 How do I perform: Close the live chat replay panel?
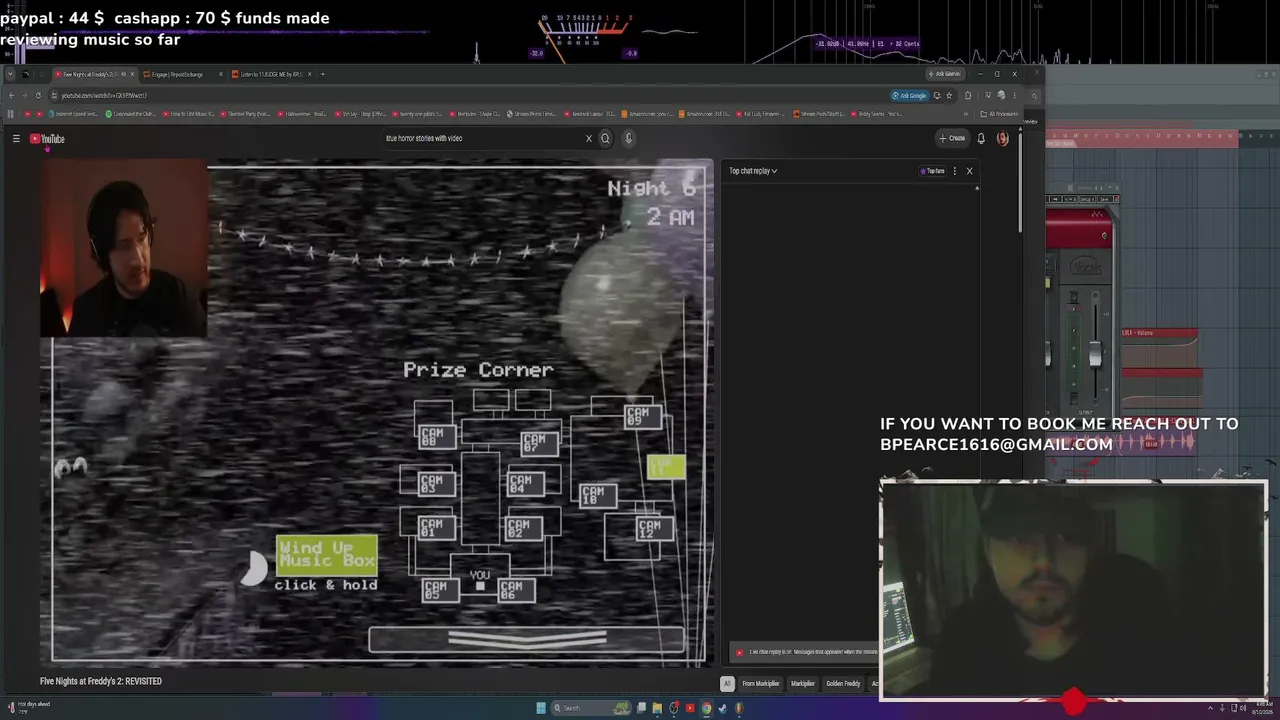[969, 171]
